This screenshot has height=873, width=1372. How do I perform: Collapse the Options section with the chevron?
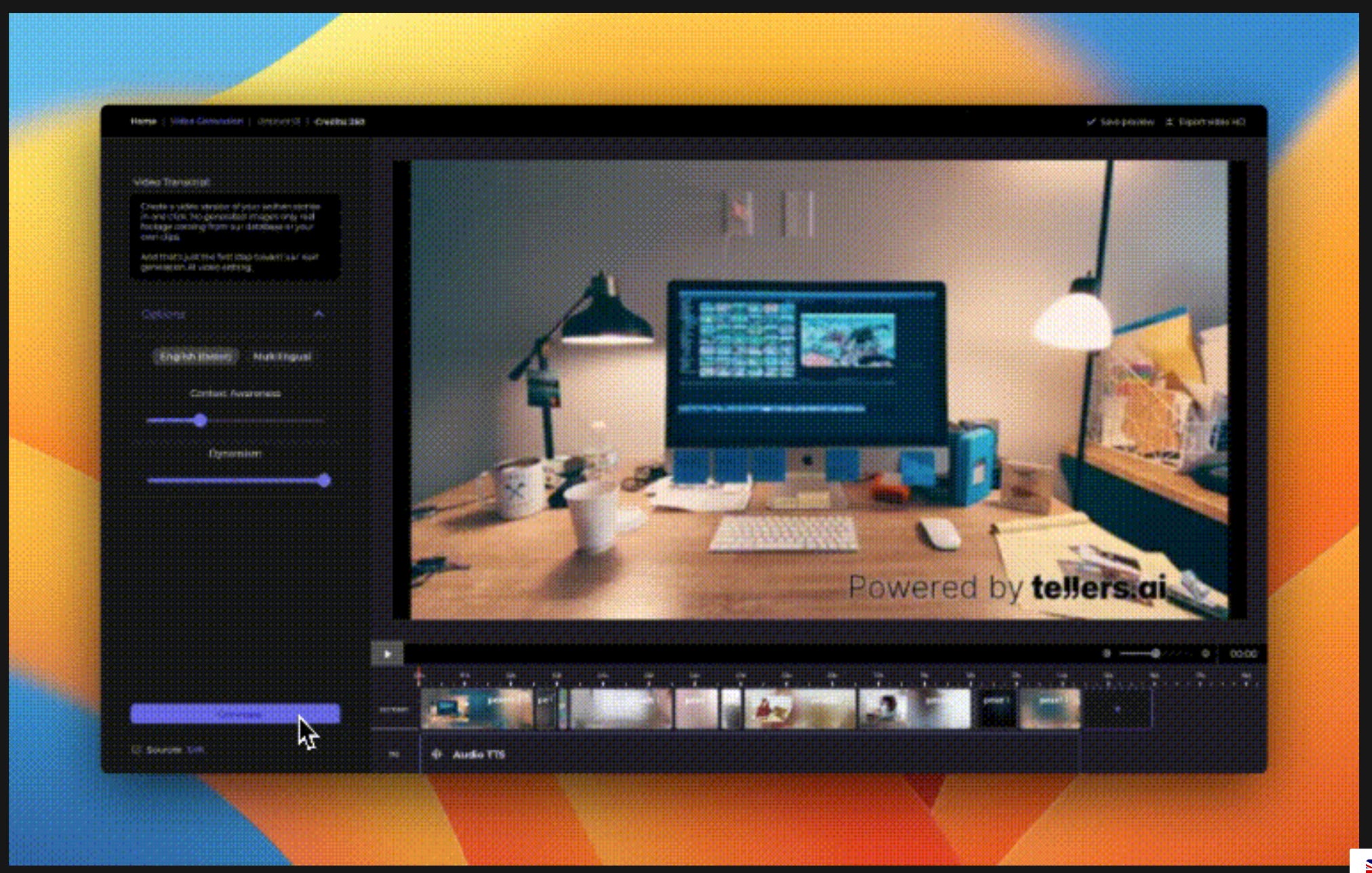(319, 314)
